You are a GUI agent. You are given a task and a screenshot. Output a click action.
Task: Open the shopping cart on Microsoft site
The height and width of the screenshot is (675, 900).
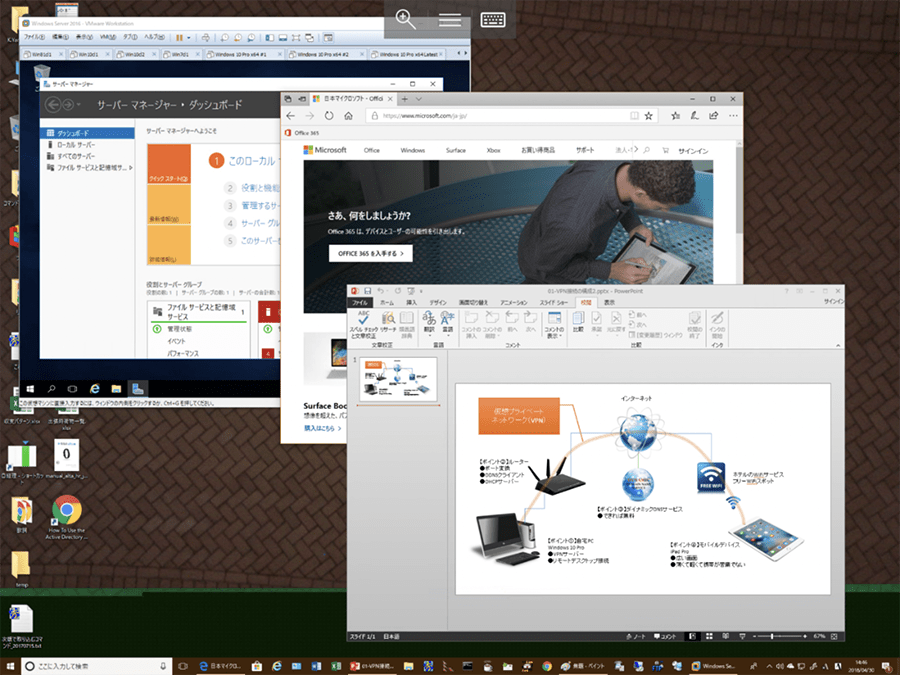click(x=662, y=150)
